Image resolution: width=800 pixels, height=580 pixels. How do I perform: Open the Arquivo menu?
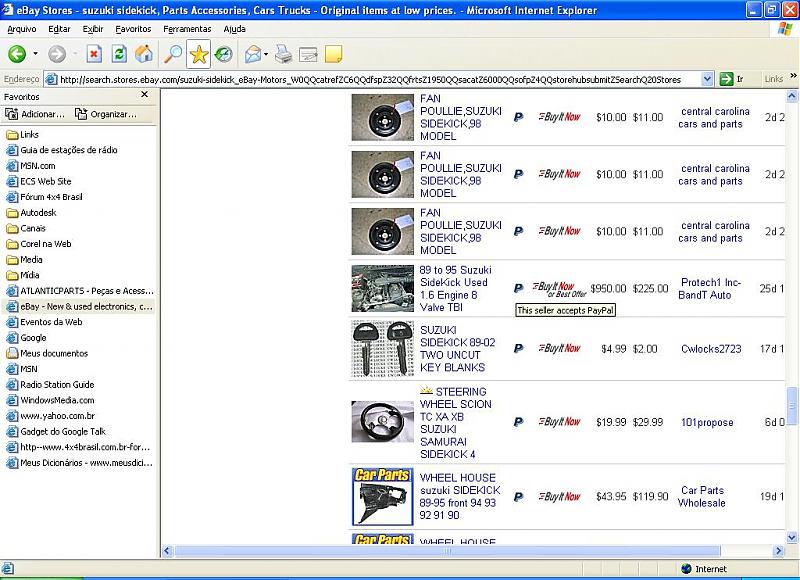[x=21, y=29]
